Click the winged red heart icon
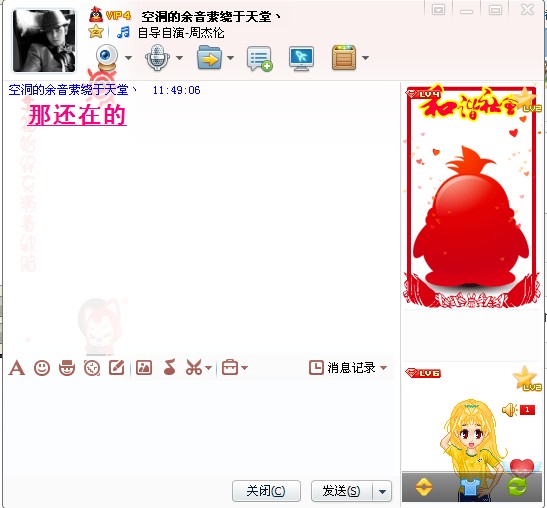 click(x=521, y=469)
